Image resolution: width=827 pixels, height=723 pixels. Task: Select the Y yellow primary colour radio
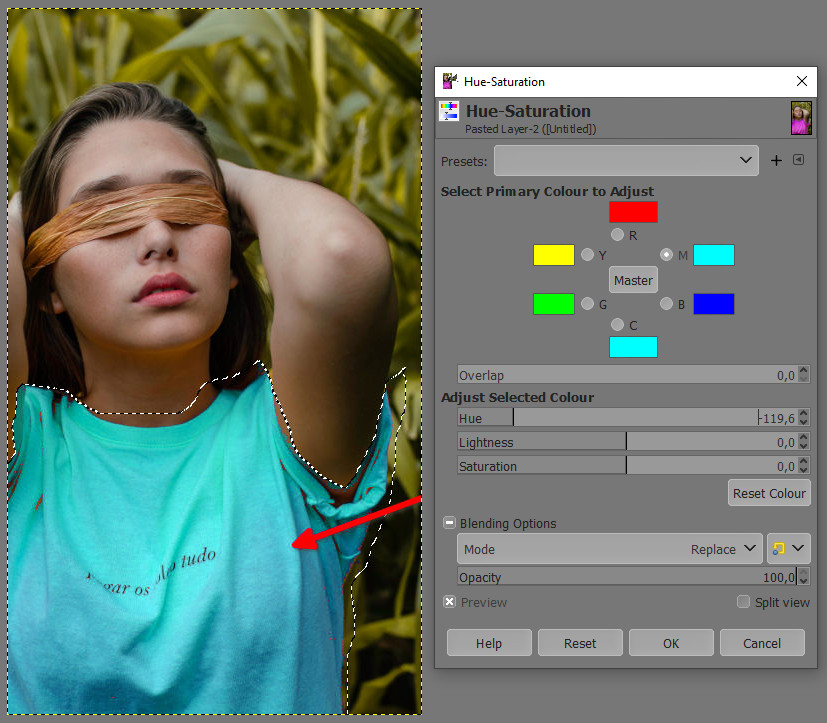(x=587, y=255)
